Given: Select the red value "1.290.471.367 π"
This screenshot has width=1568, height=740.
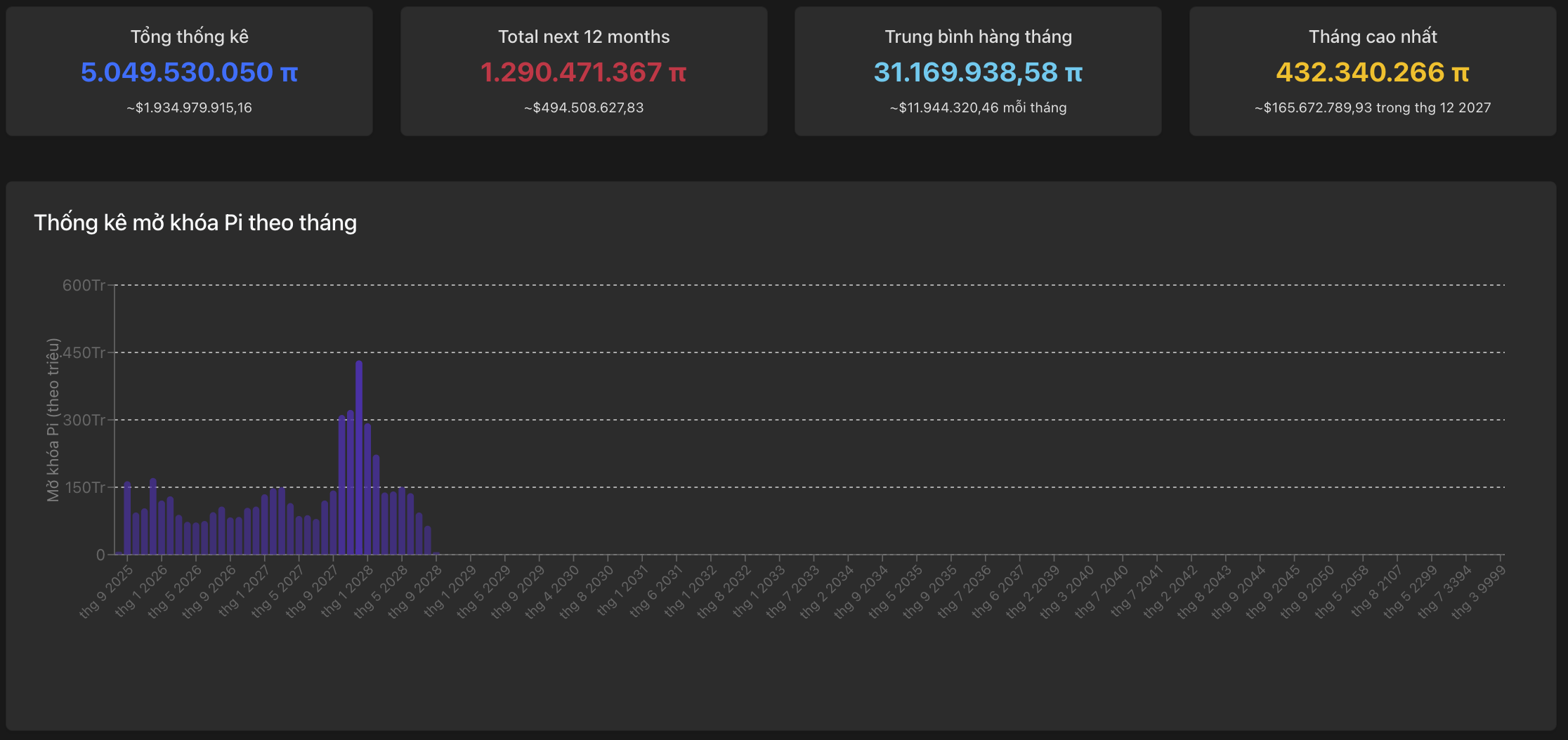Looking at the screenshot, I should (584, 72).
